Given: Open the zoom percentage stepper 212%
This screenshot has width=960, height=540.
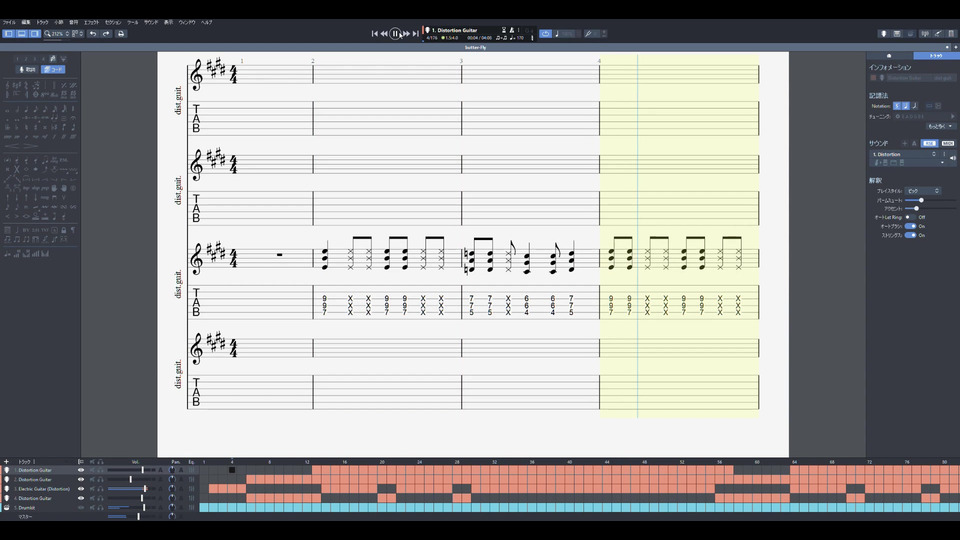Looking at the screenshot, I should coord(67,34).
